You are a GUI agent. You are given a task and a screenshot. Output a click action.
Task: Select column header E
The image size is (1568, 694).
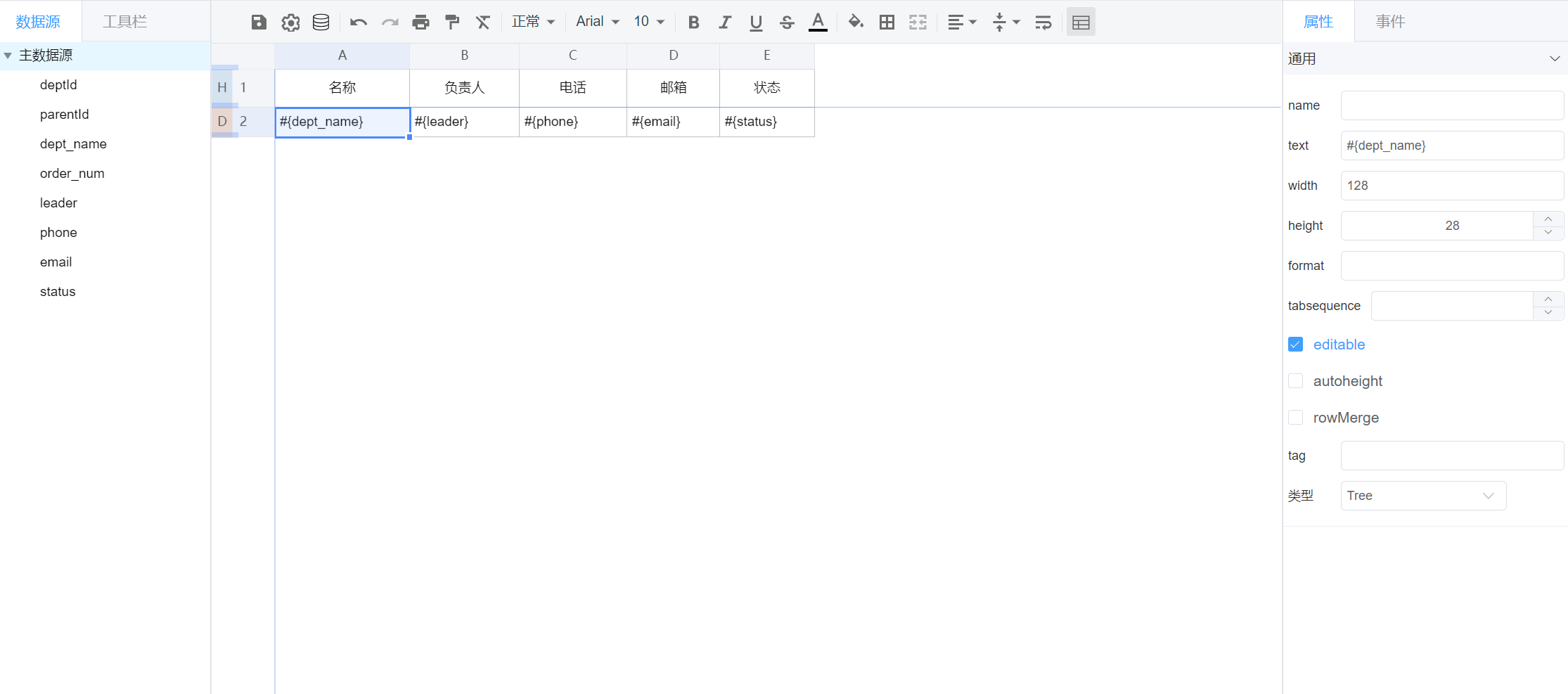point(767,56)
